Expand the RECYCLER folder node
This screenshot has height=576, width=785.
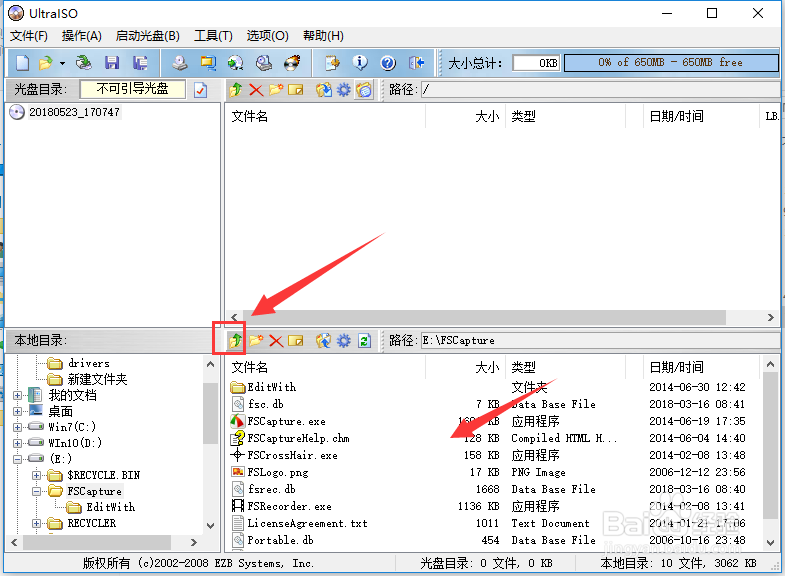pyautogui.click(x=36, y=523)
